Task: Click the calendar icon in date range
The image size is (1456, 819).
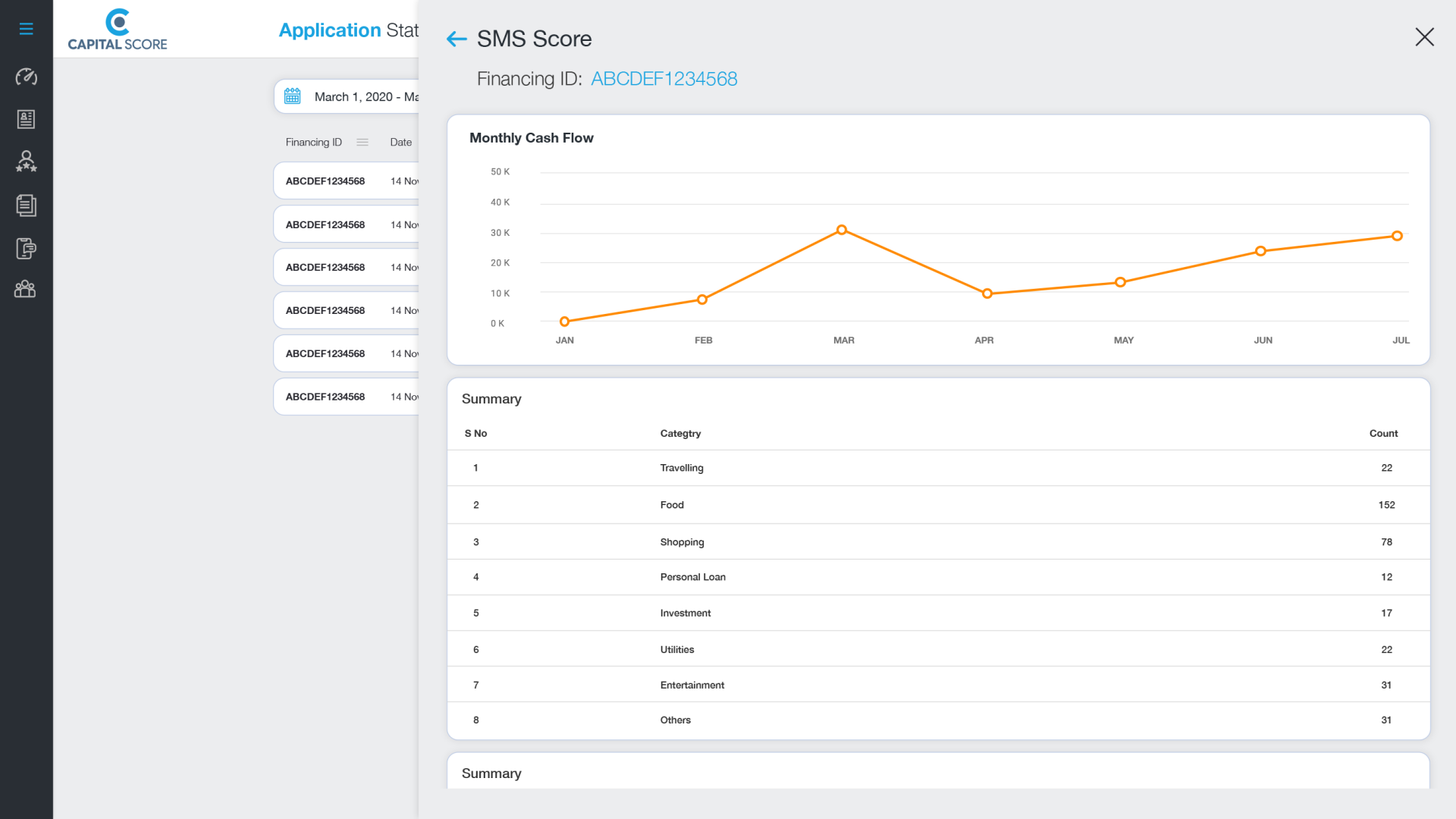Action: pos(293,96)
